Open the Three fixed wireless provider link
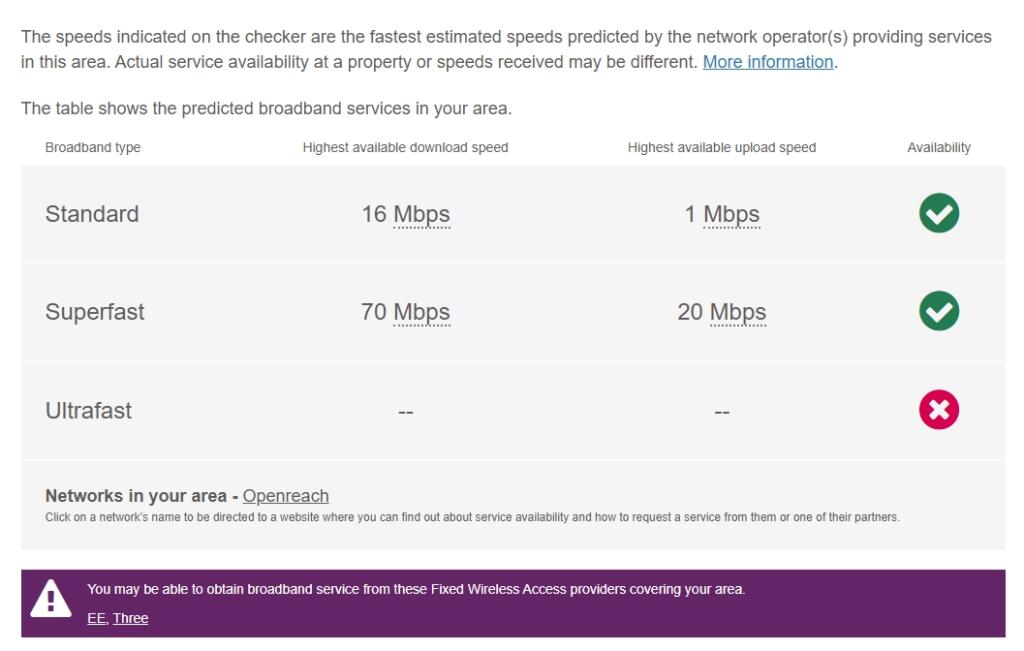This screenshot has width=1024, height=651. tap(130, 618)
